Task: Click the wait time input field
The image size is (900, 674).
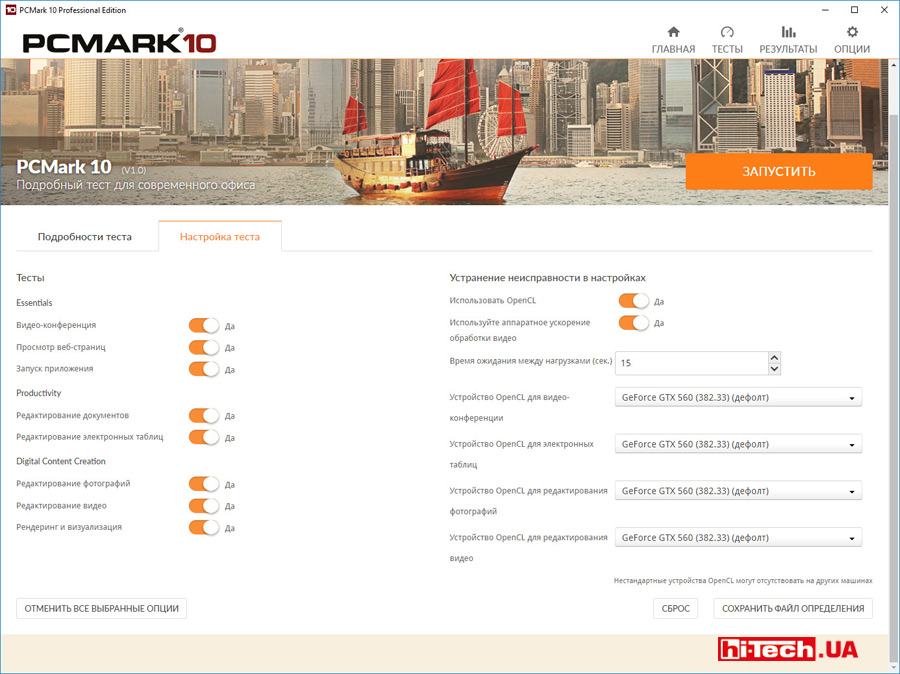Action: (x=690, y=363)
